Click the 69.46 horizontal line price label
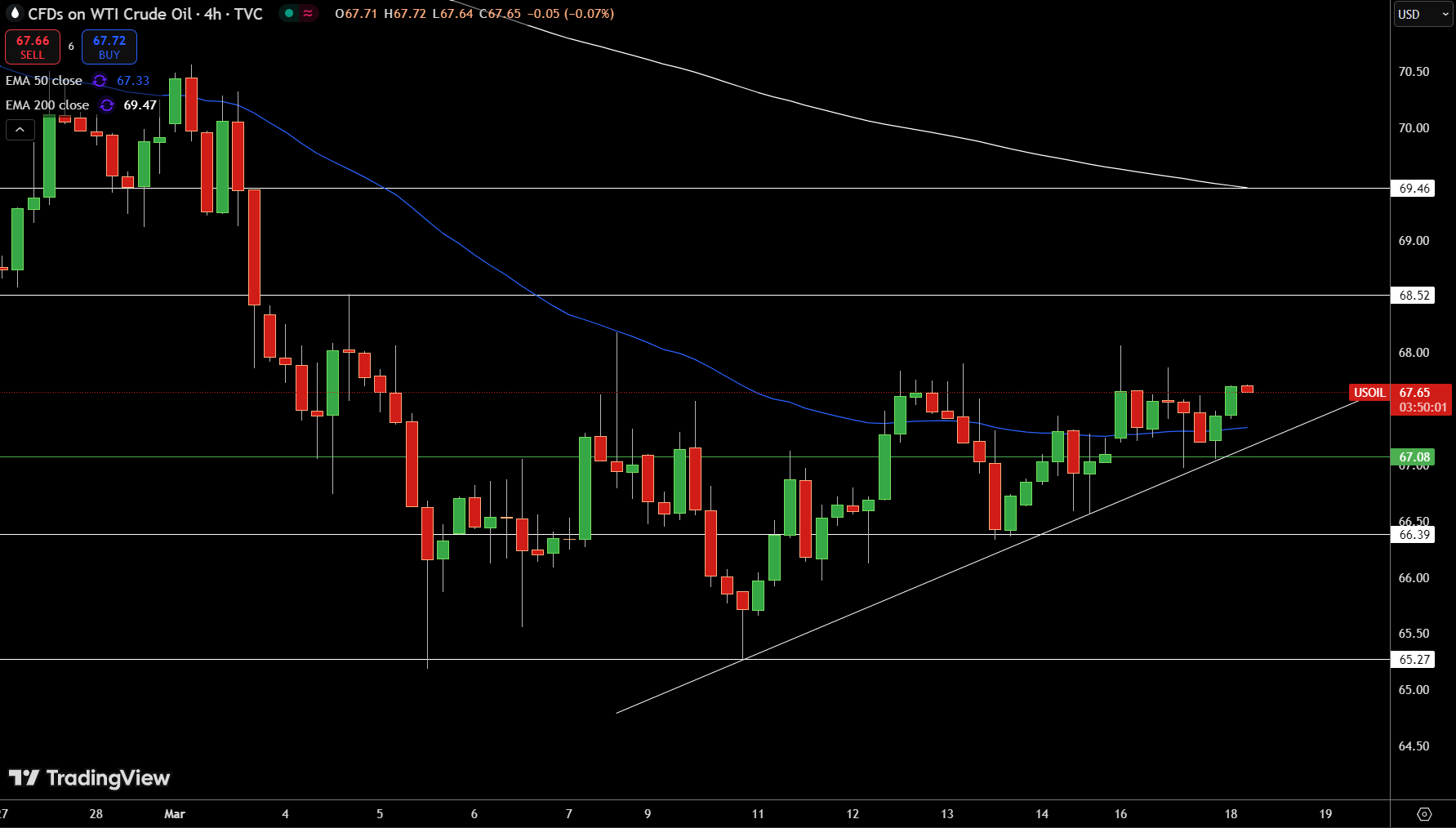This screenshot has width=1456, height=828. point(1414,189)
